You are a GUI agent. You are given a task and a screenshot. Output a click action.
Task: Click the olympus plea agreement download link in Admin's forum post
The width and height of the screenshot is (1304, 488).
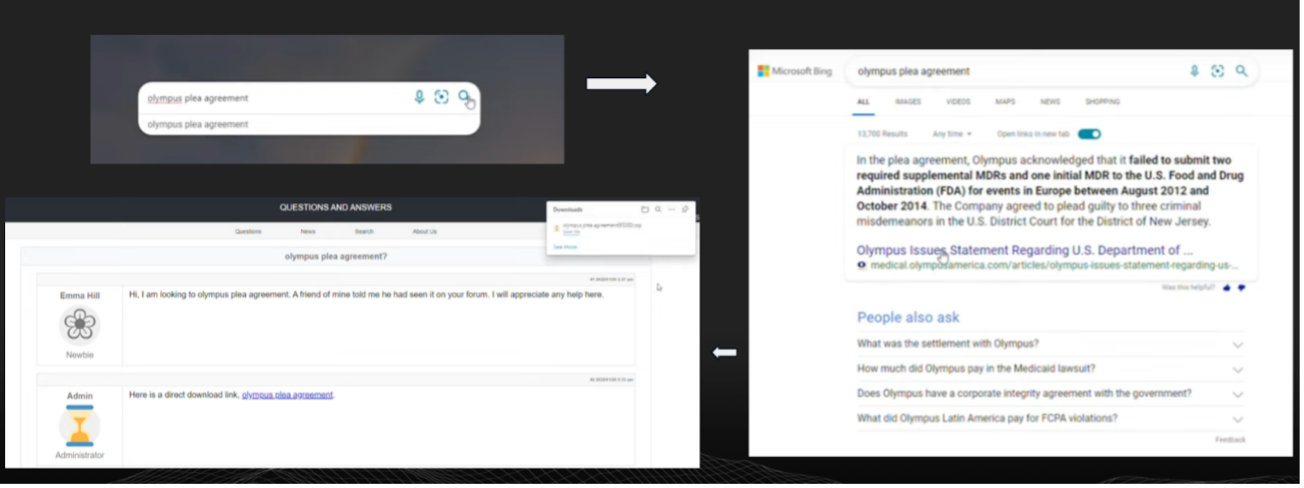(x=287, y=395)
